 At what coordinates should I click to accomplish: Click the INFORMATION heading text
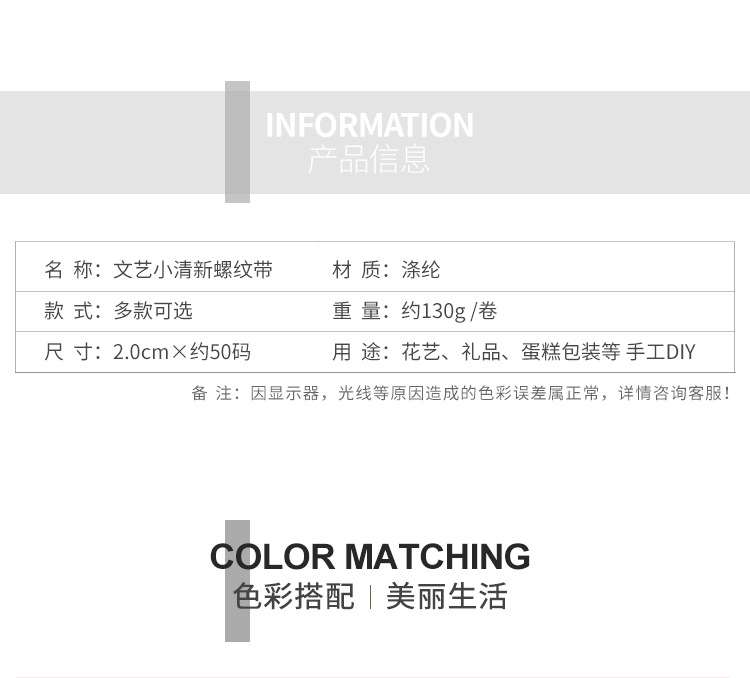coord(369,125)
